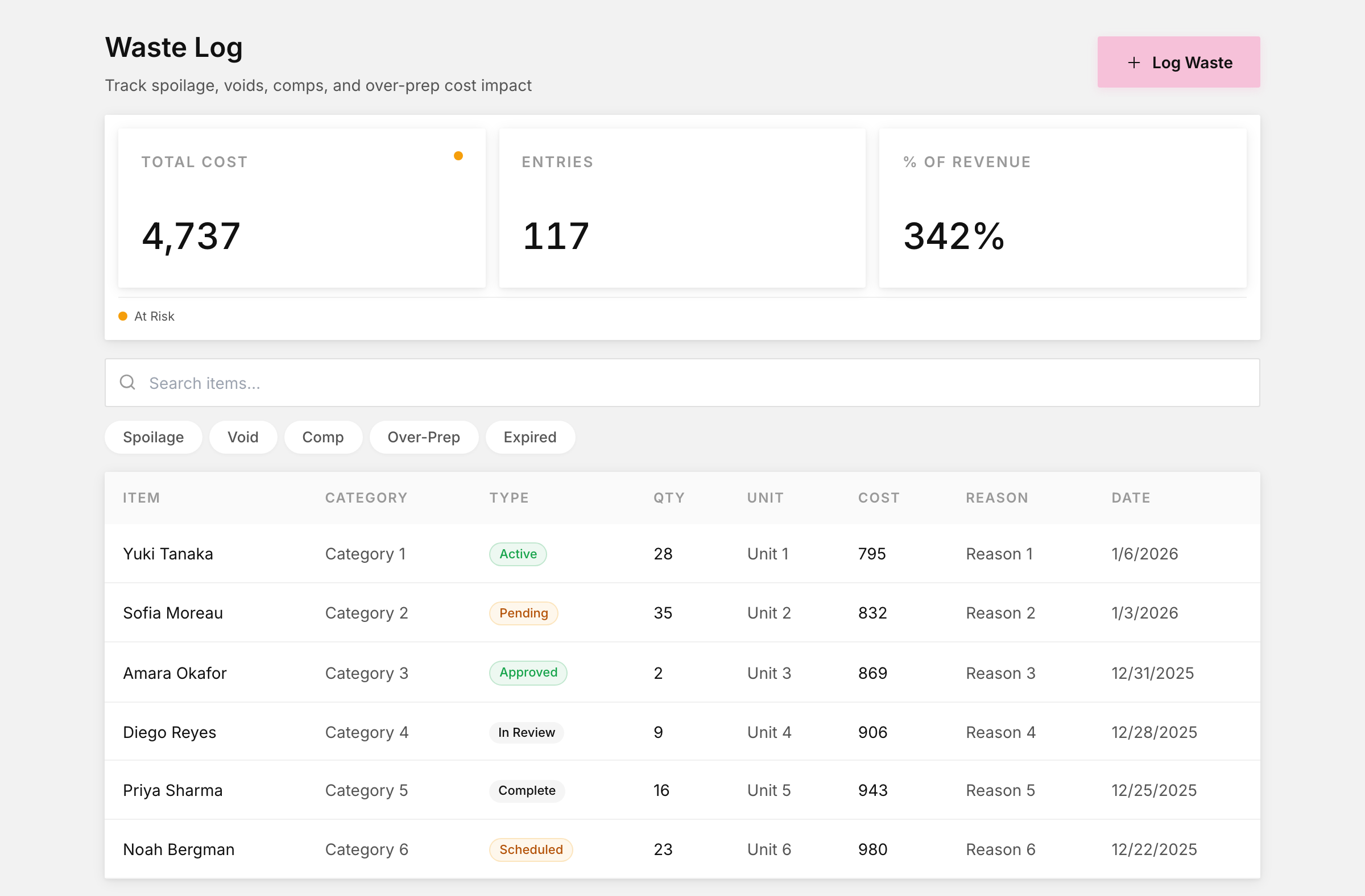Click the plus icon in Log Waste button
Screen dimensions: 1365x896
pyautogui.click(x=1134, y=63)
